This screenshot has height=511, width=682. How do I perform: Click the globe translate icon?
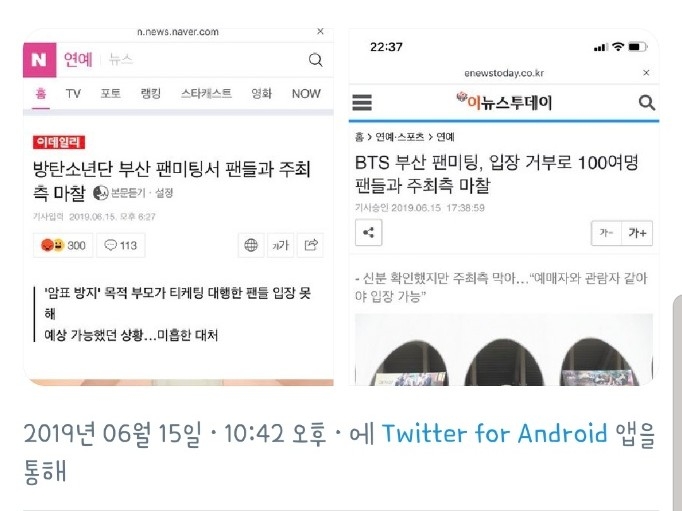coord(251,245)
